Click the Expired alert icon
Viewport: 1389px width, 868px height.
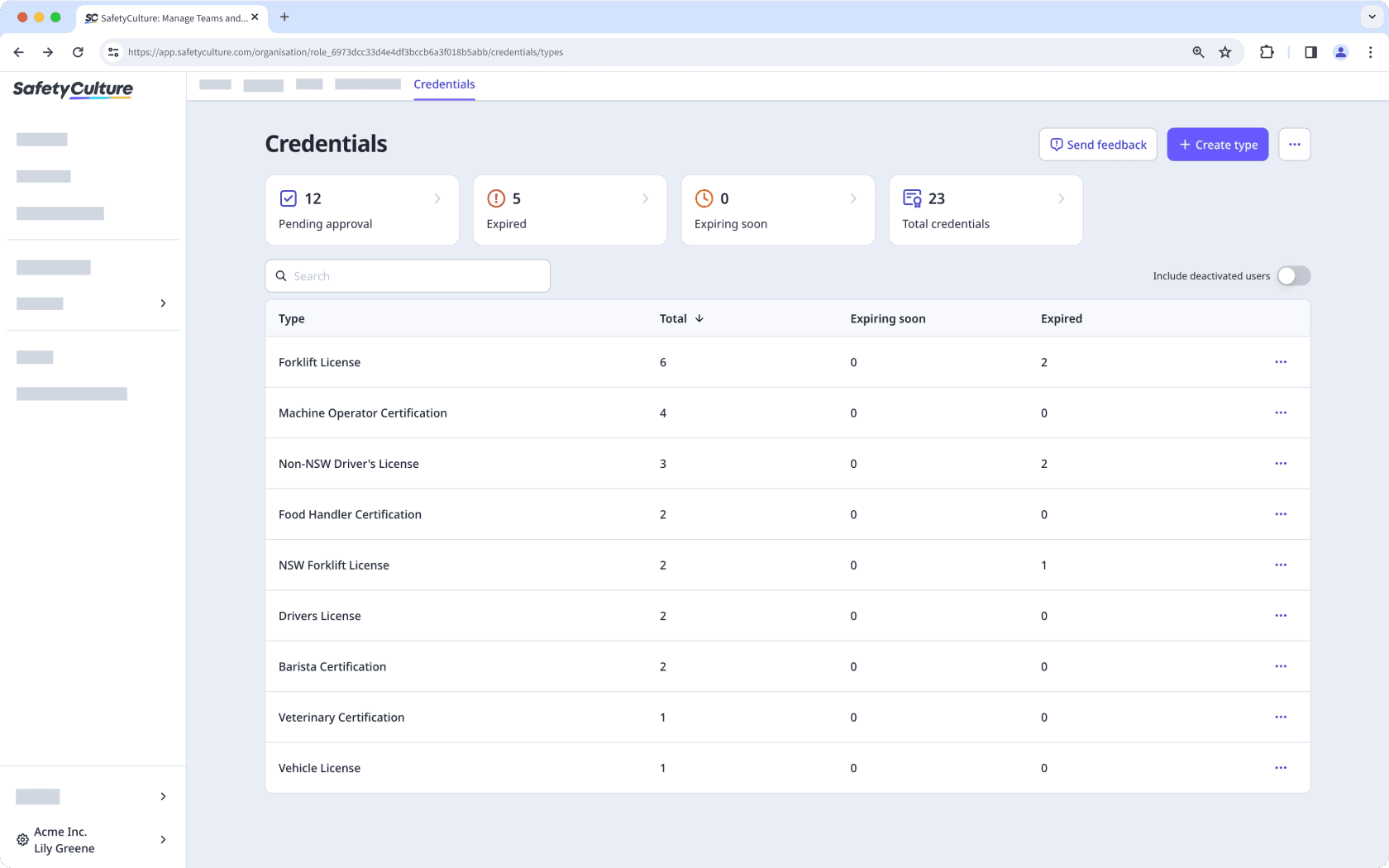[x=497, y=198]
